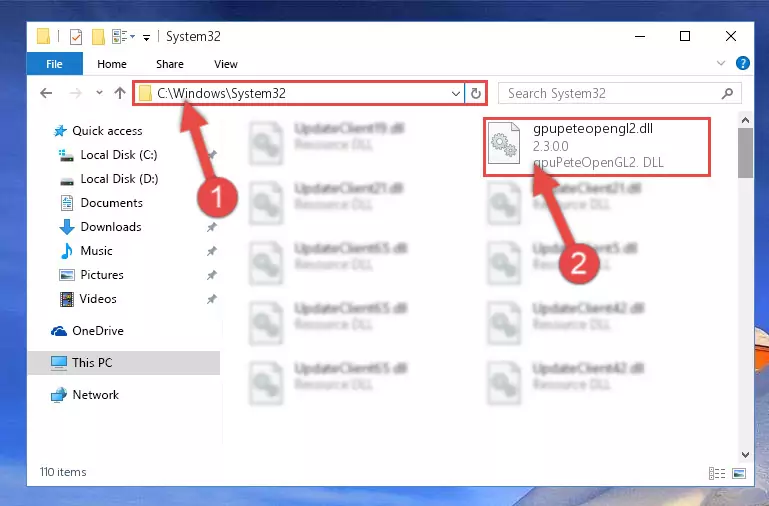Click the gpupeteopengl2.dll gear file icon
Image resolution: width=769 pixels, height=506 pixels.
pyautogui.click(x=504, y=143)
